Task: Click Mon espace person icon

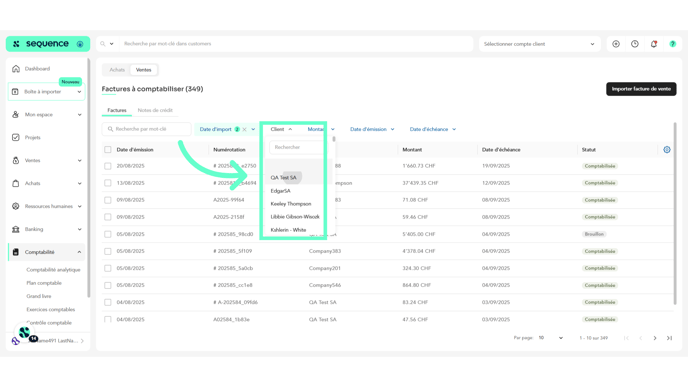Action: click(16, 115)
